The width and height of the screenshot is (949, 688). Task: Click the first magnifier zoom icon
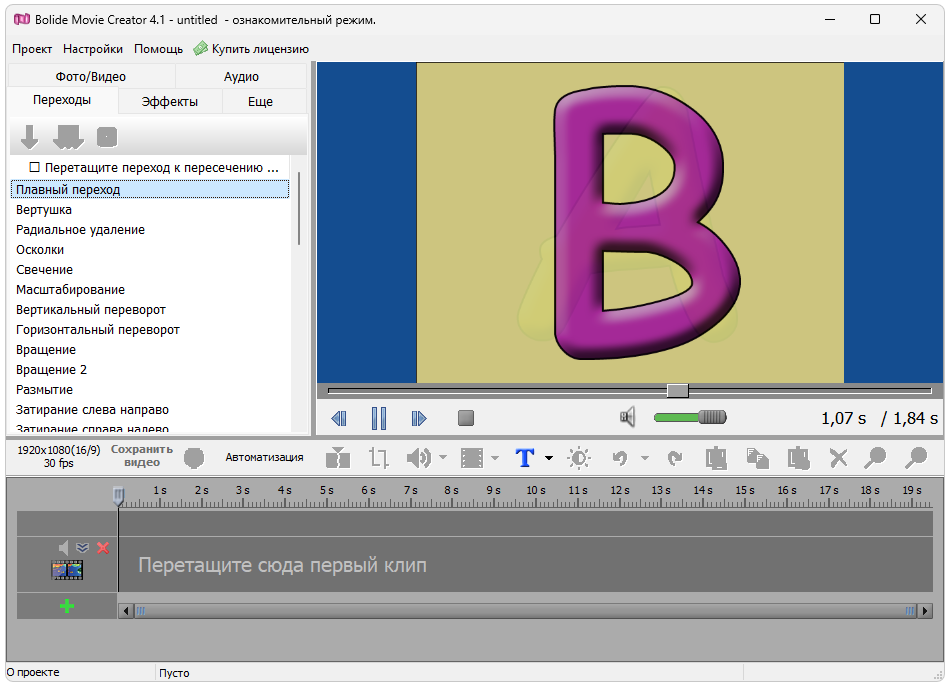click(875, 458)
